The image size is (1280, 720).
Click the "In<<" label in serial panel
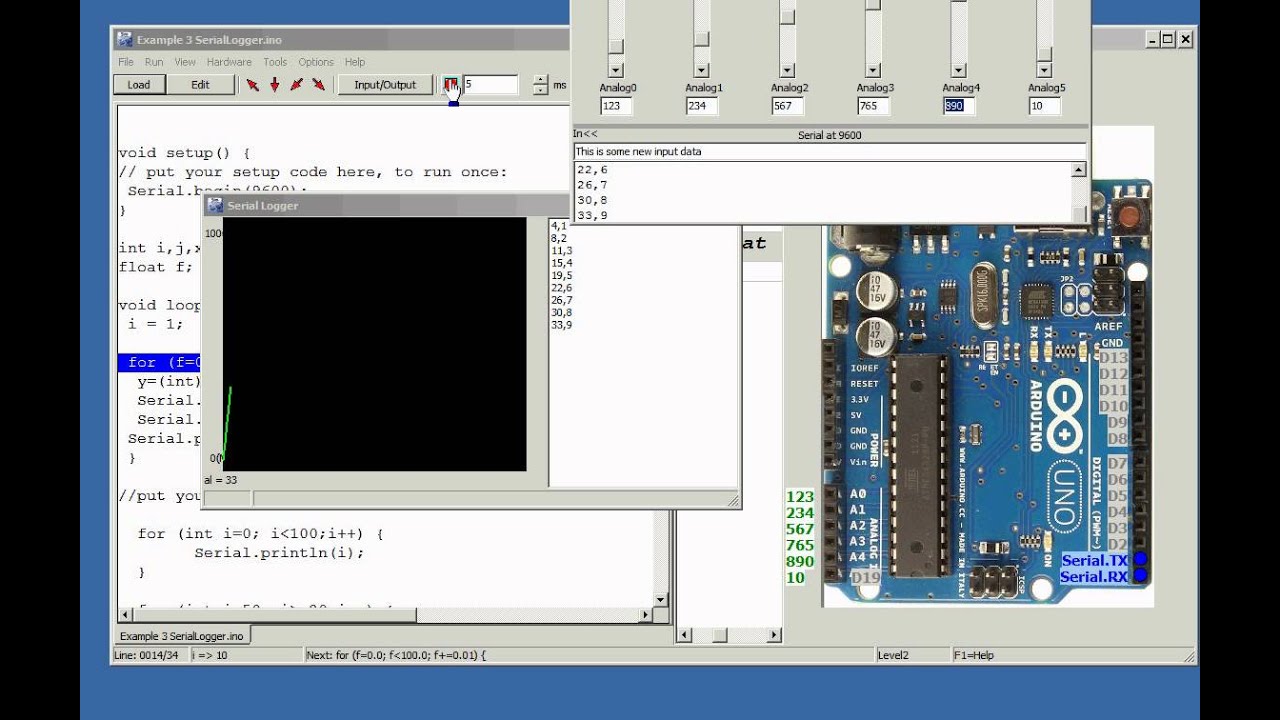(585, 134)
